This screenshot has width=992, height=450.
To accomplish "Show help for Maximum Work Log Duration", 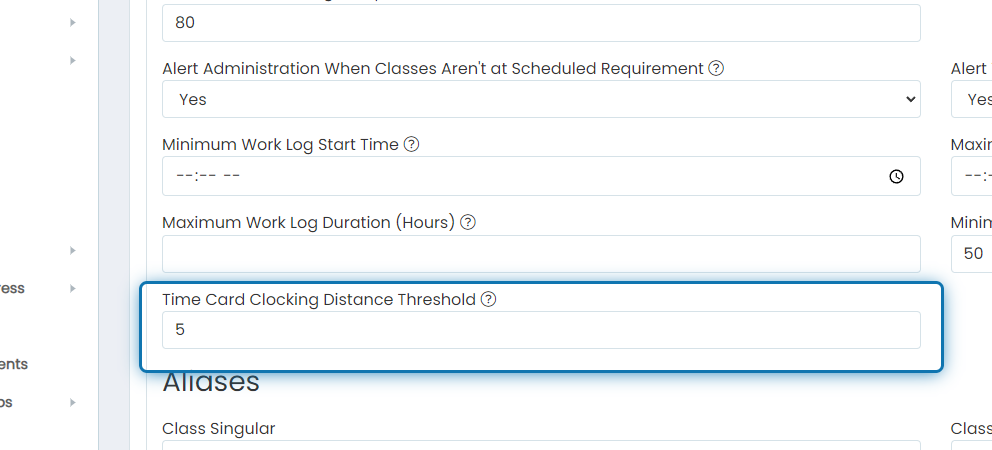I will (x=468, y=223).
